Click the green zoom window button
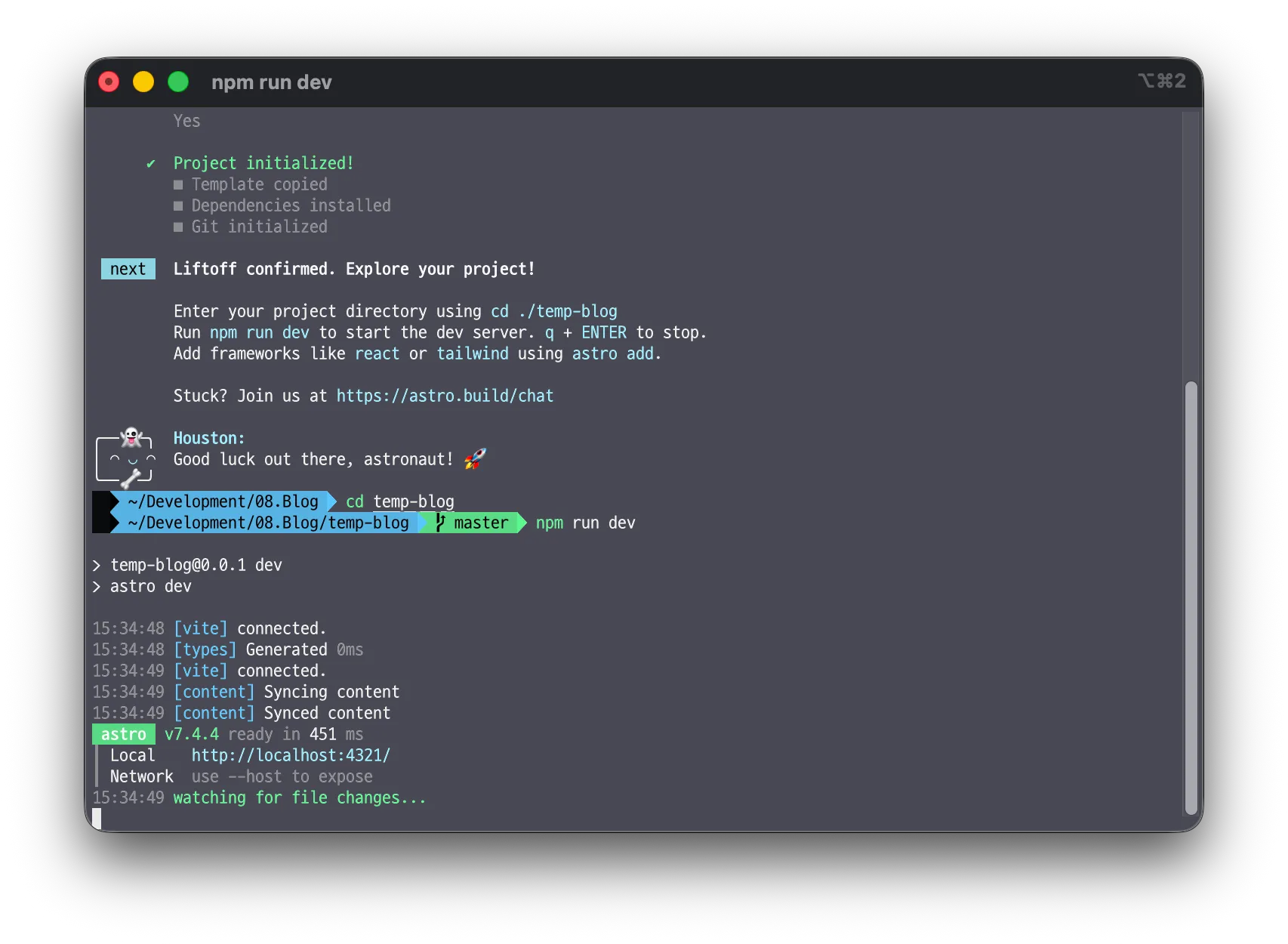This screenshot has width=1288, height=944. [178, 82]
